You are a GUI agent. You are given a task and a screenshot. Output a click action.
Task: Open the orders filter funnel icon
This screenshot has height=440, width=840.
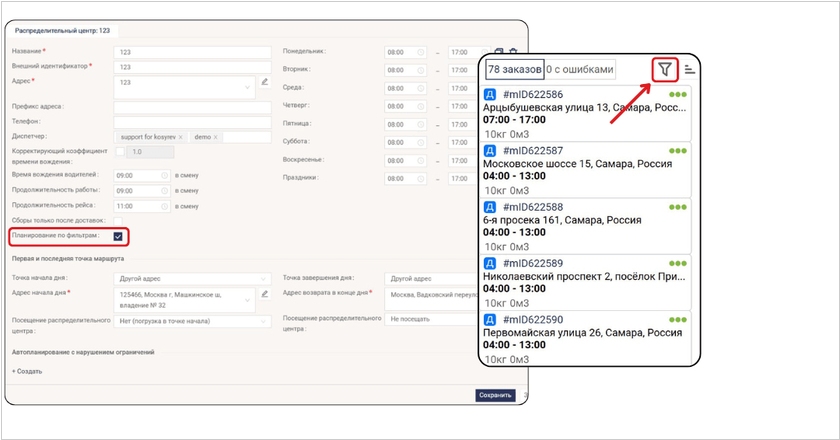pos(664,69)
